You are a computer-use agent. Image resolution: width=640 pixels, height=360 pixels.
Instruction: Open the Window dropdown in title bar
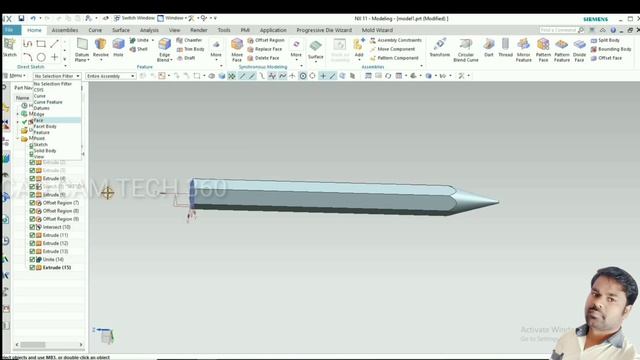tap(172, 18)
